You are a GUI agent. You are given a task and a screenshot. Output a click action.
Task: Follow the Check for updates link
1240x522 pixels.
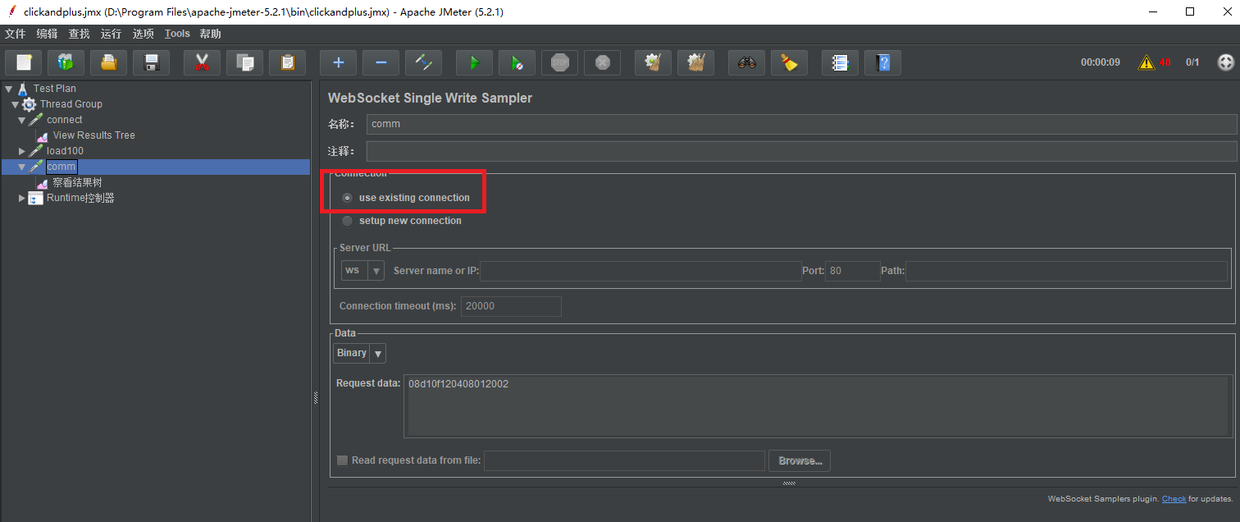point(1174,498)
